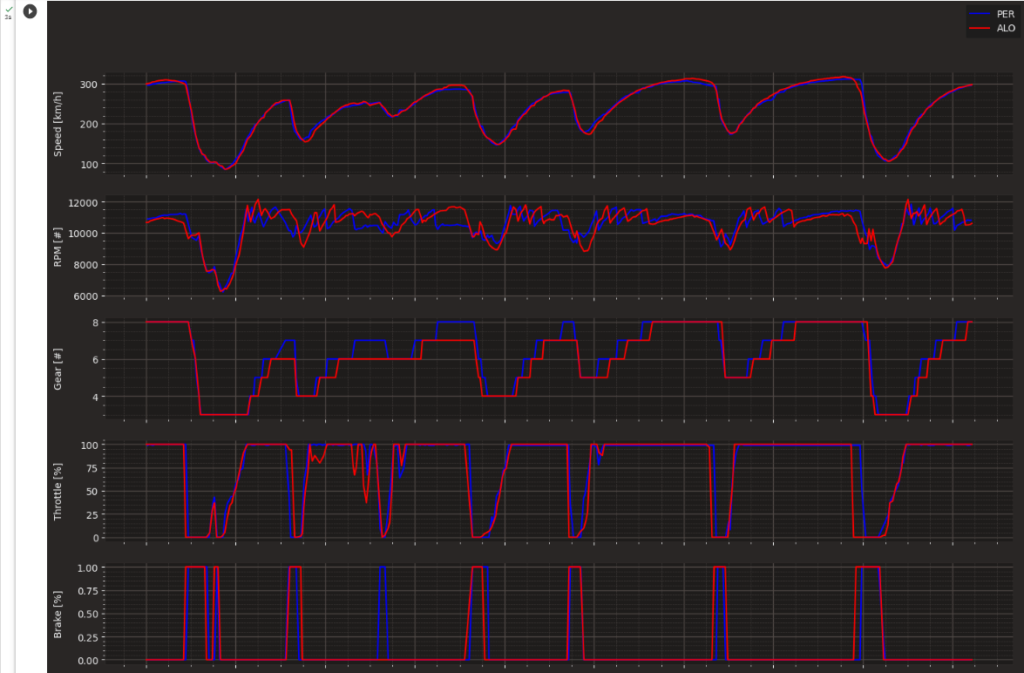This screenshot has width=1024, height=673.
Task: Run the cell with the play button
Action: [x=30, y=11]
